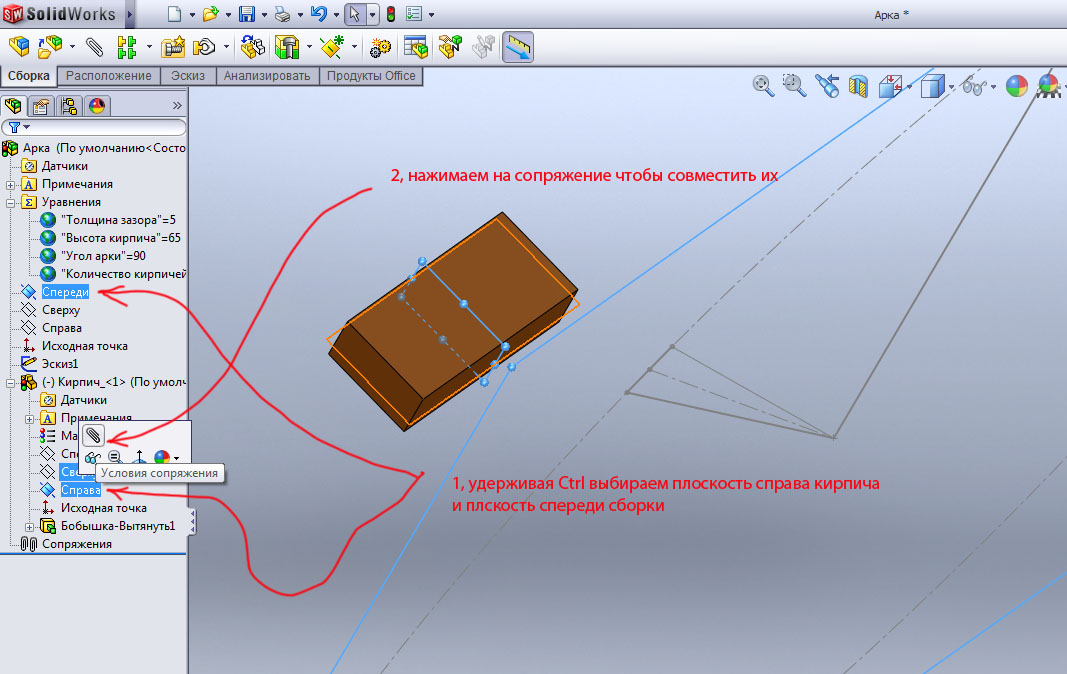Toggle visibility with the glasses icon in the popup
The width and height of the screenshot is (1067, 674).
coord(93,458)
